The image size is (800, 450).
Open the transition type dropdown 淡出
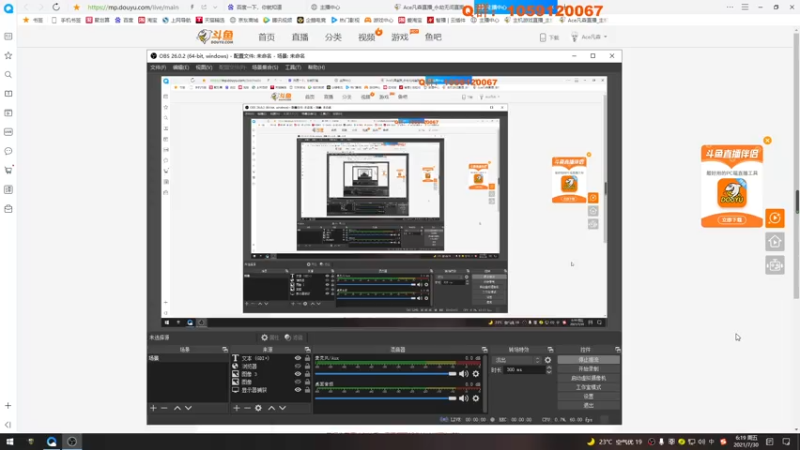coord(517,360)
